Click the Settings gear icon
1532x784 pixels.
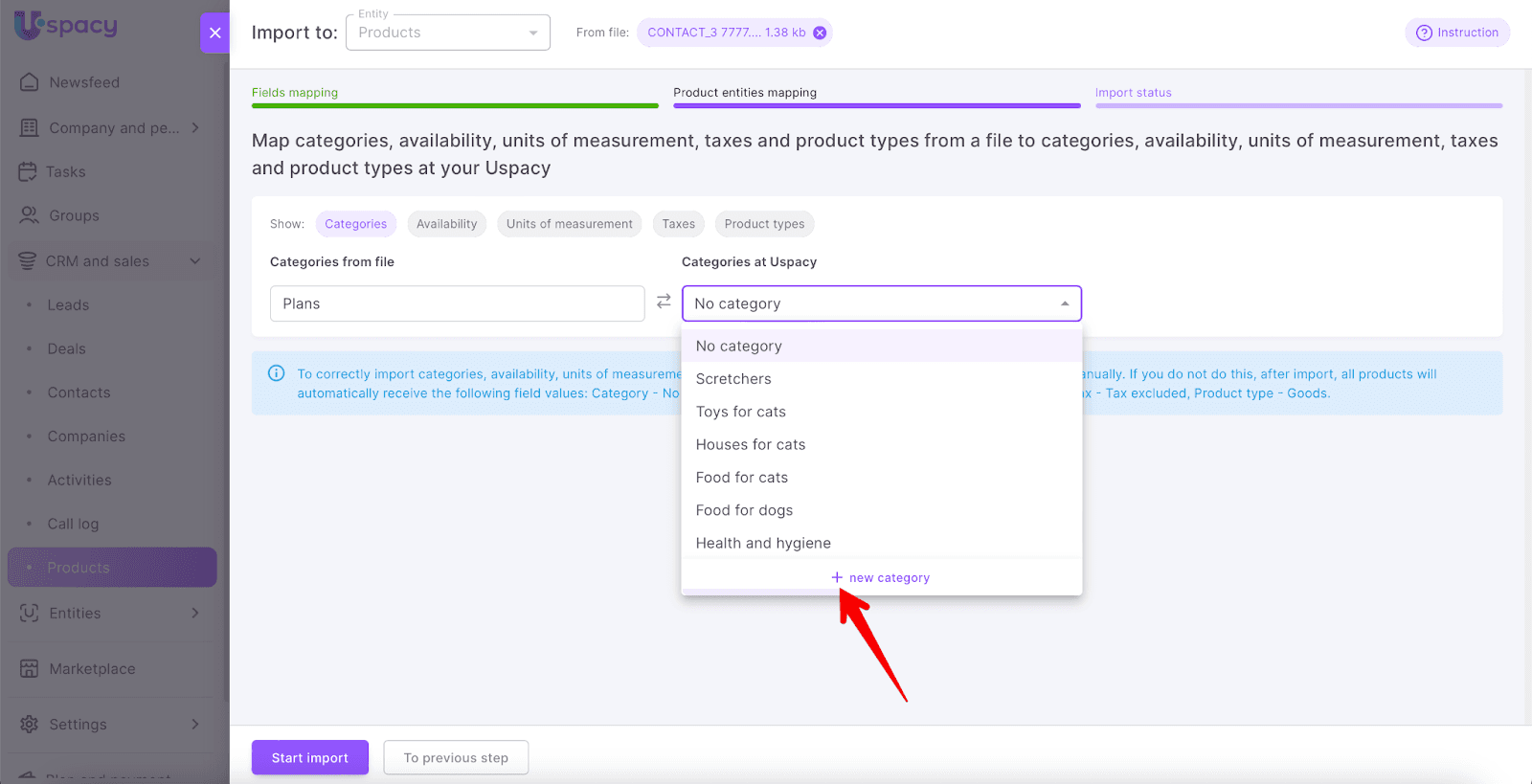click(30, 724)
